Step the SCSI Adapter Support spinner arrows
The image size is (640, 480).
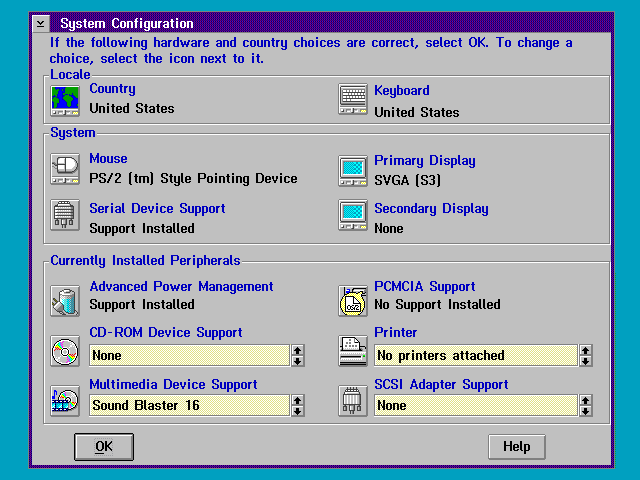(x=585, y=405)
